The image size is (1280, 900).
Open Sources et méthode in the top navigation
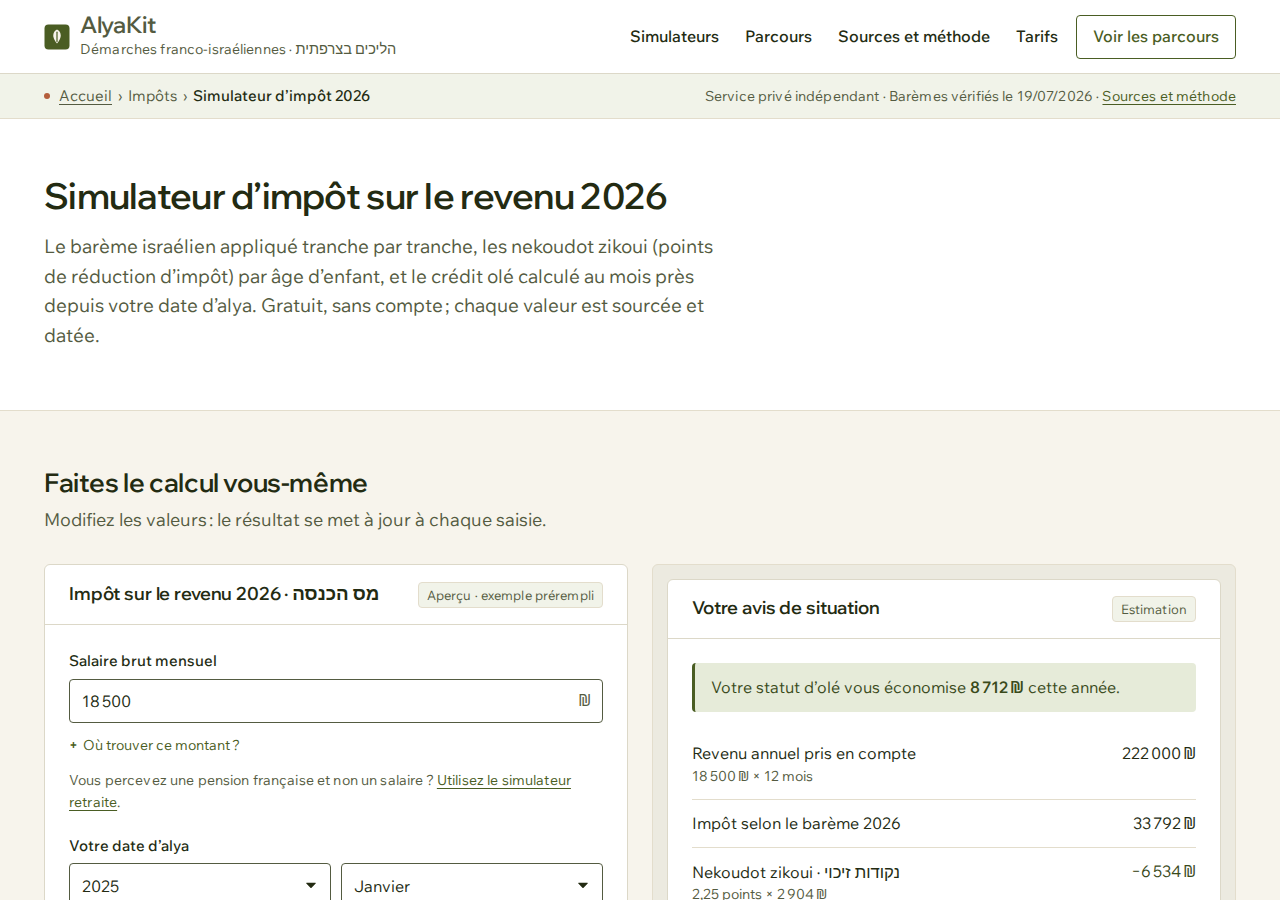tap(914, 37)
